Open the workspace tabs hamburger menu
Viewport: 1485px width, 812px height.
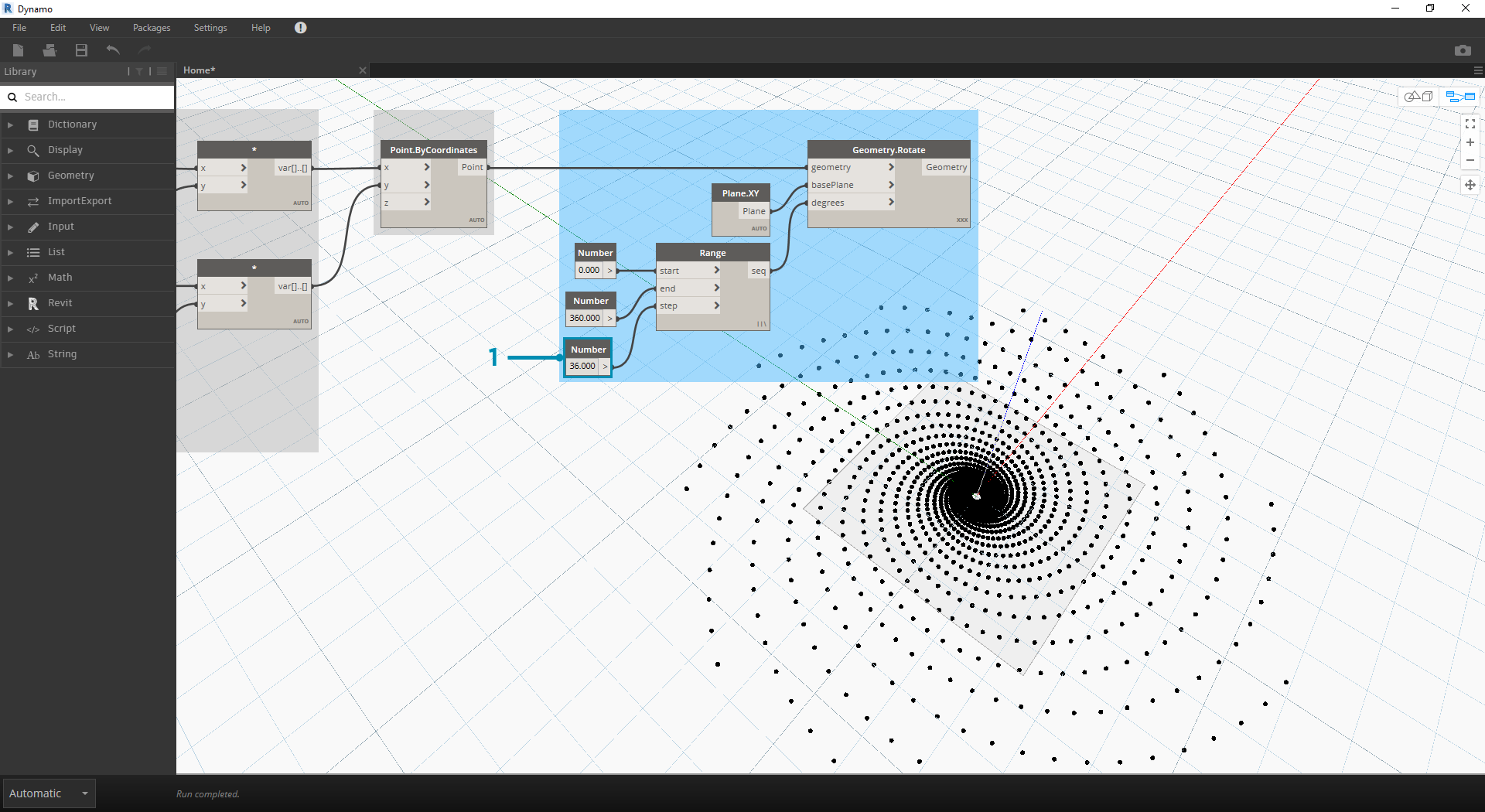pos(1478,70)
